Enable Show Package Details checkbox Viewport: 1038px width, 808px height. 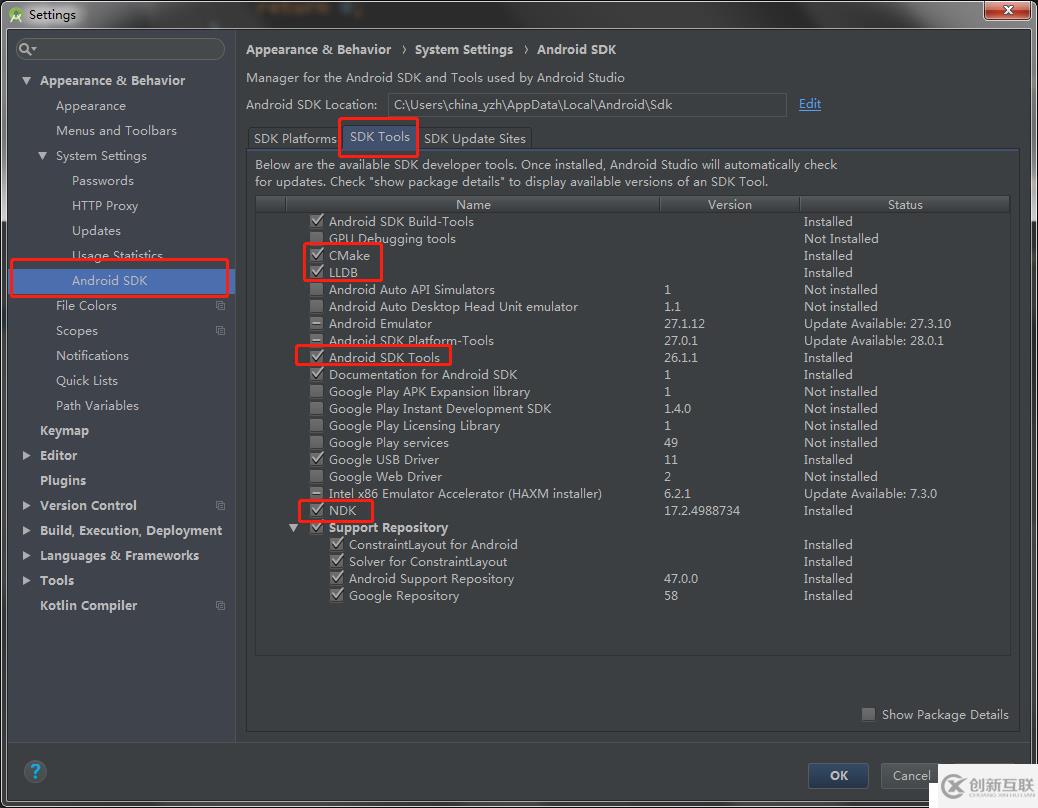click(x=869, y=714)
